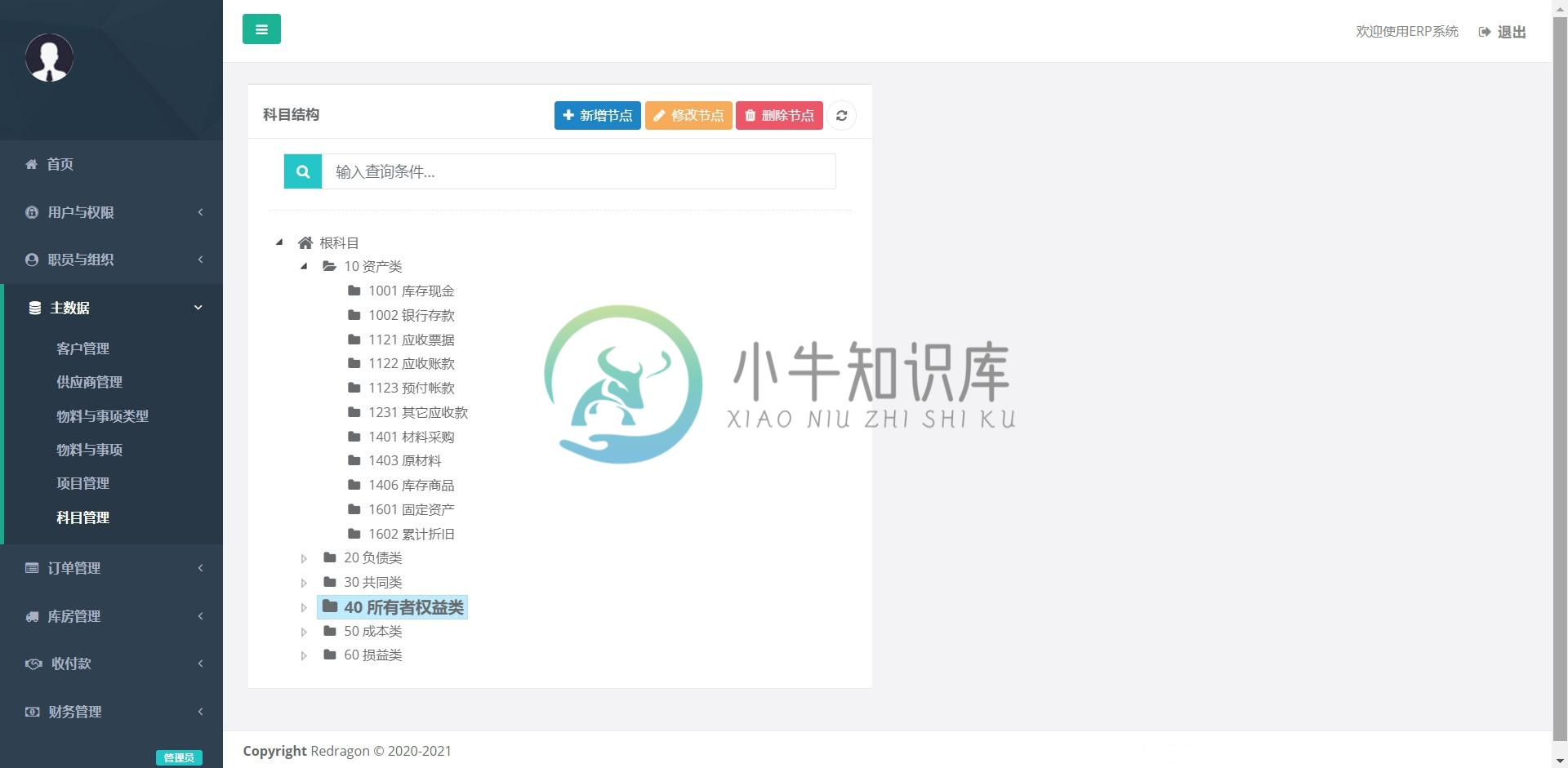Click the folder icon of 1123 预付帐款

354,388
